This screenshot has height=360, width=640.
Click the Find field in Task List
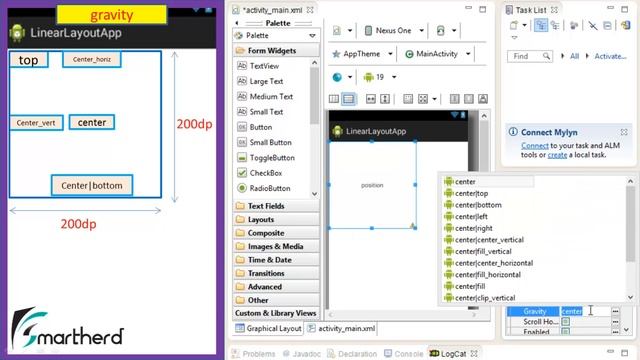(529, 56)
